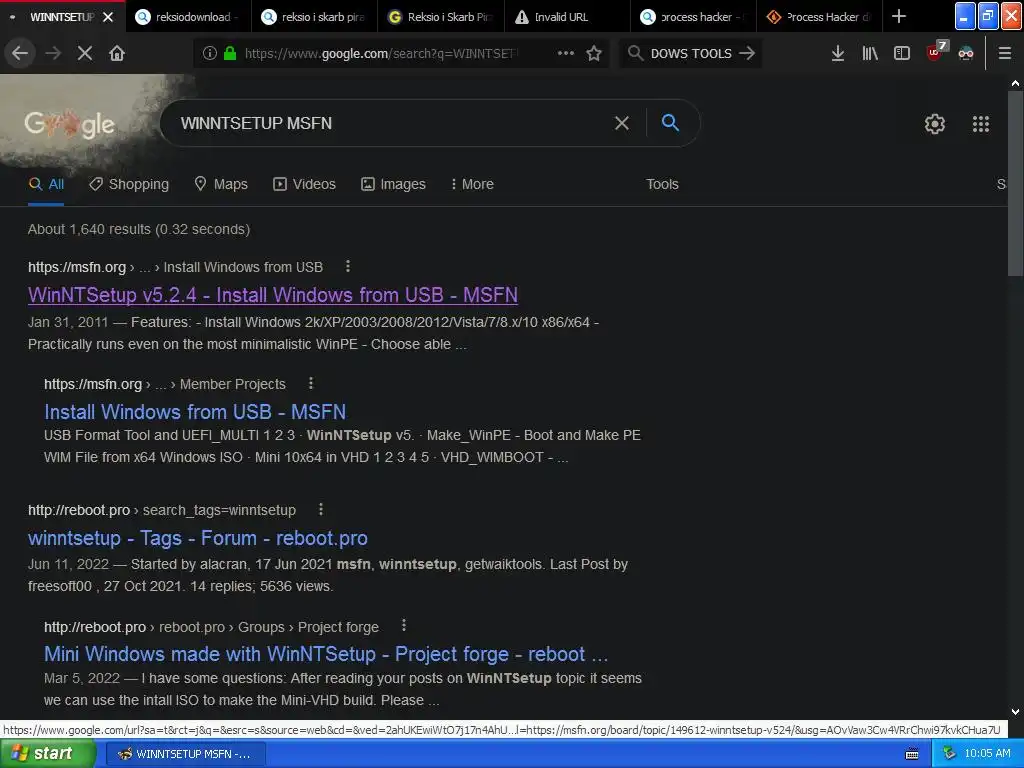Switch to the reksio i skarb pira tab
1024x768 pixels.
[x=314, y=17]
